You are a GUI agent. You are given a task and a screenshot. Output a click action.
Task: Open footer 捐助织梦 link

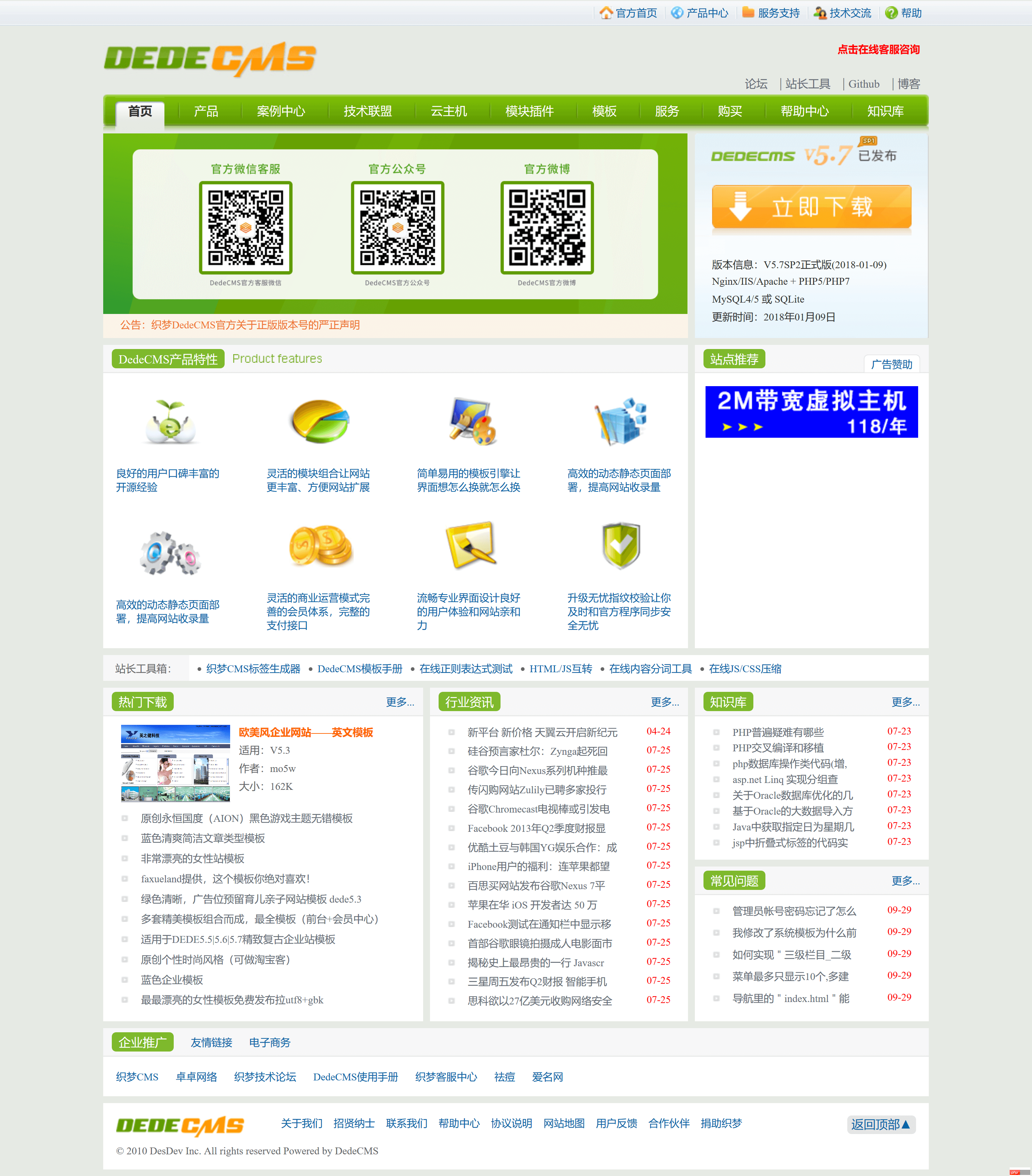[x=721, y=1124]
